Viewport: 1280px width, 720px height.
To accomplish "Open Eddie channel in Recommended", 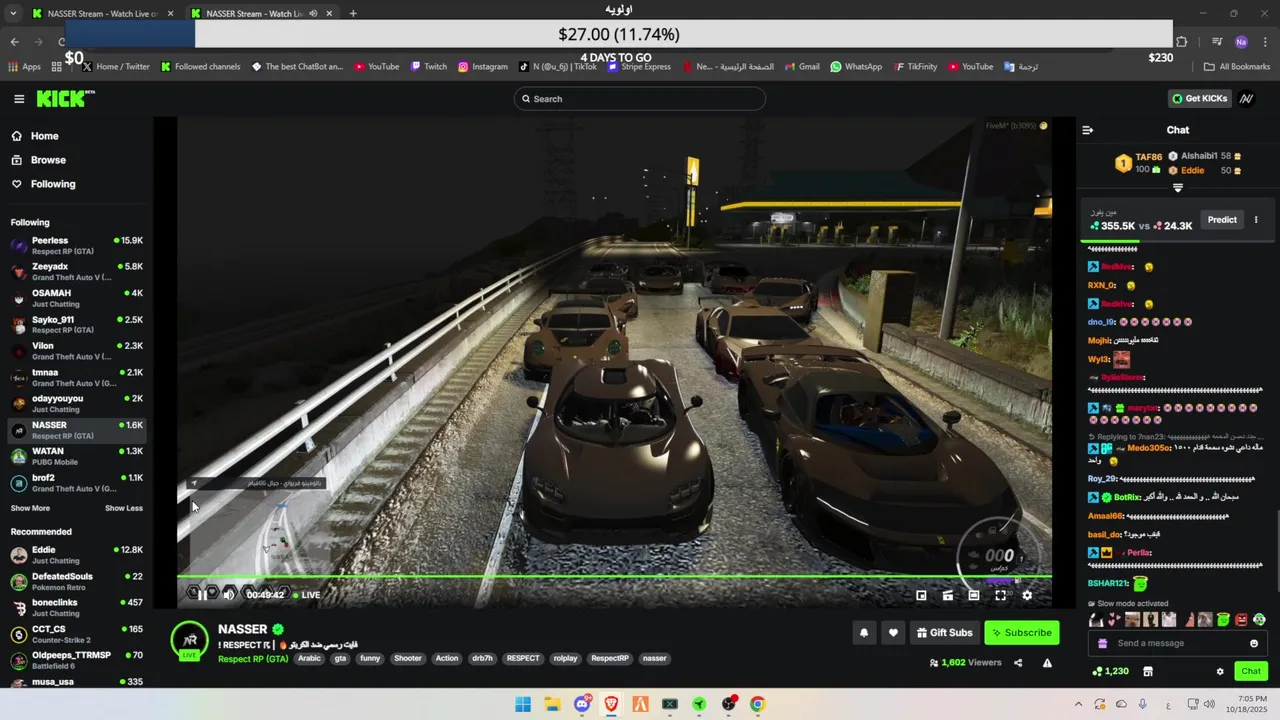I will (x=77, y=555).
